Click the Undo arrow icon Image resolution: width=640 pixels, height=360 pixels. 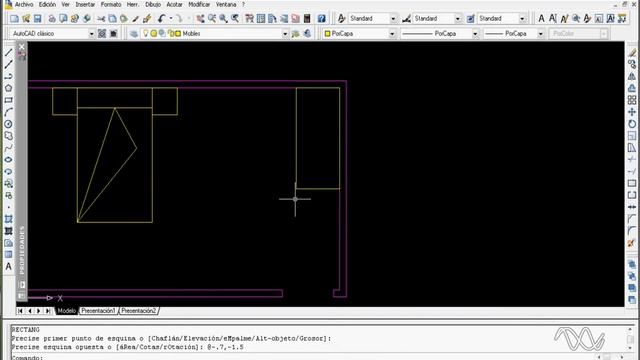(162, 18)
